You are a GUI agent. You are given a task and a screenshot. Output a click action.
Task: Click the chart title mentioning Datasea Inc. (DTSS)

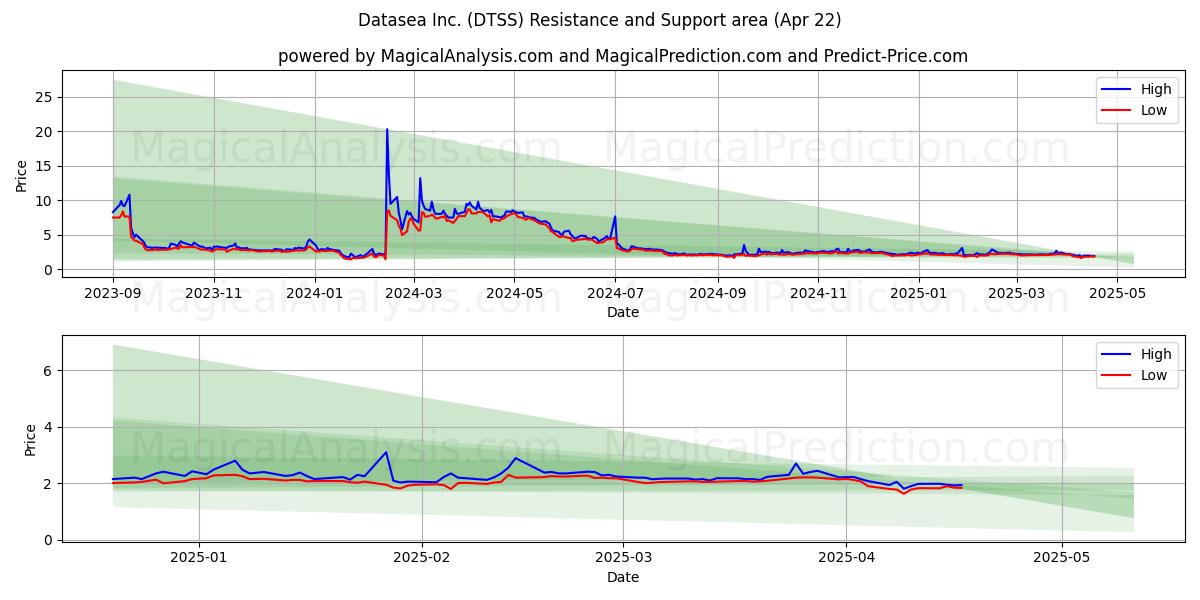(x=600, y=20)
